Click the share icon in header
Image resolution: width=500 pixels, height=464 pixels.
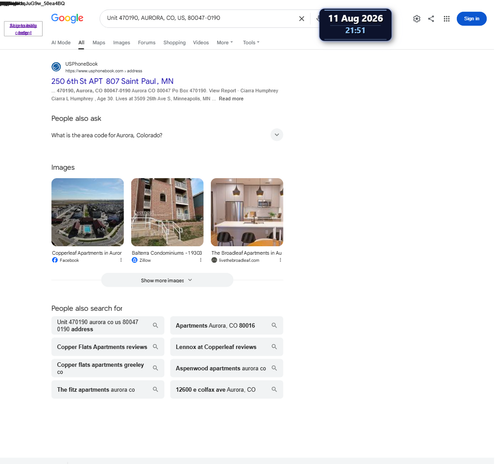point(431,19)
